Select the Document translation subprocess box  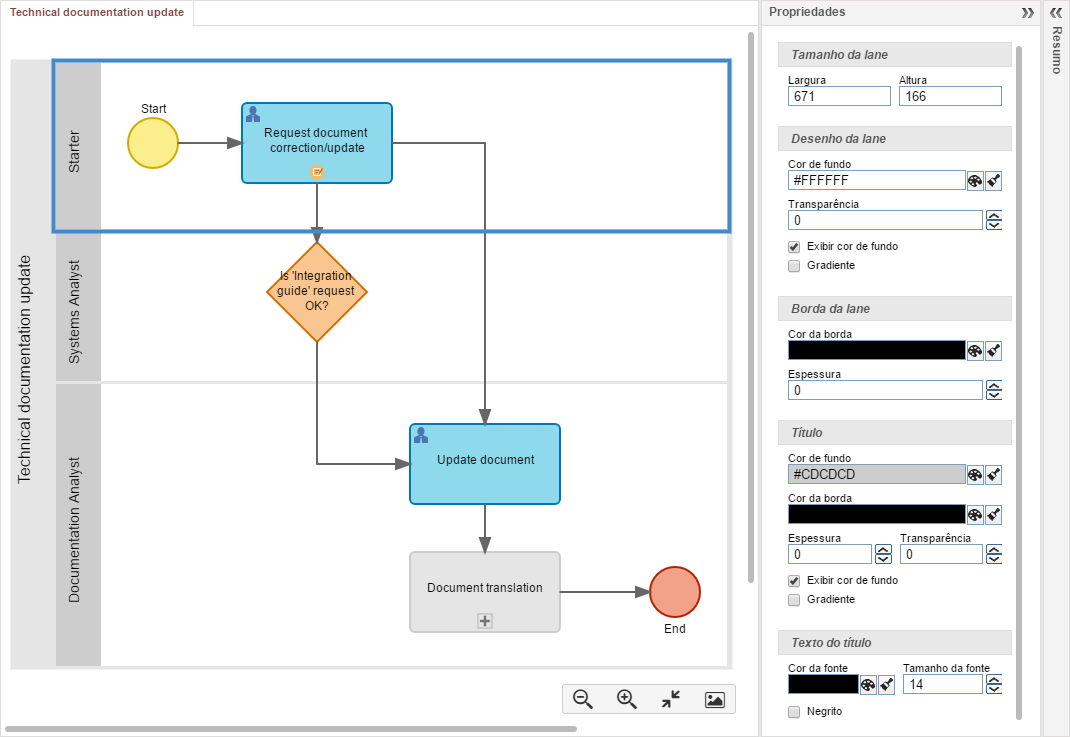tap(485, 592)
